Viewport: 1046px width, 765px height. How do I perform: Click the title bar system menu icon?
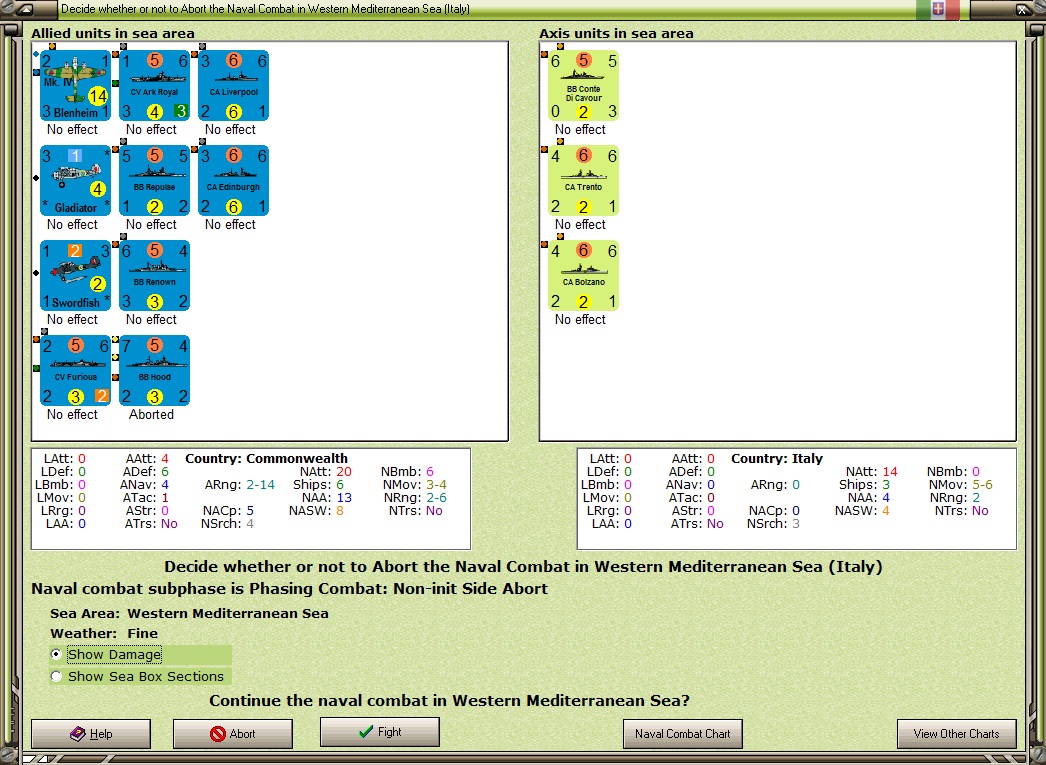[24, 9]
